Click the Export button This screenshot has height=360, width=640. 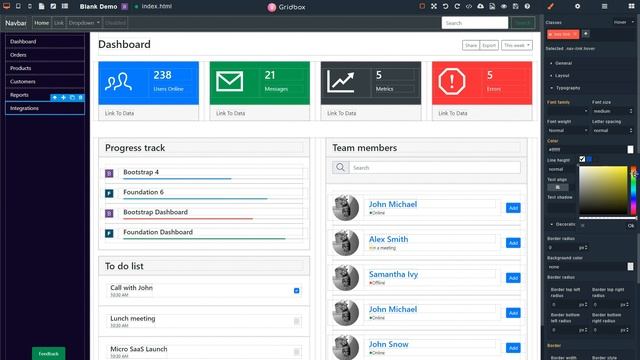pyautogui.click(x=489, y=45)
